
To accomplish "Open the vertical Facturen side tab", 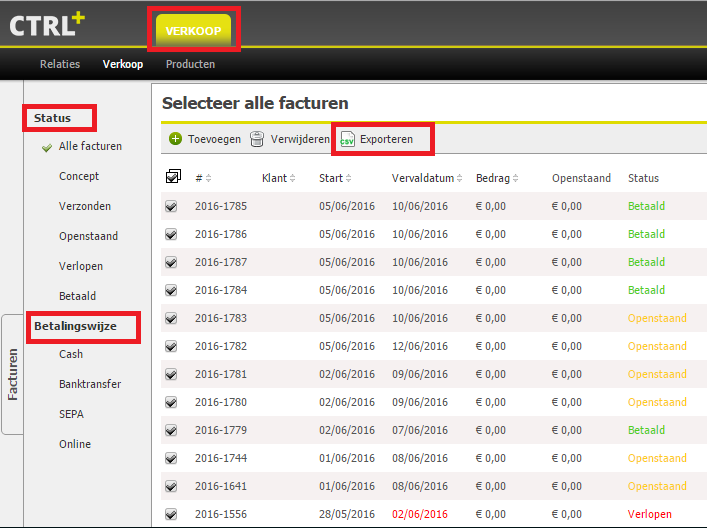I will click(x=13, y=374).
